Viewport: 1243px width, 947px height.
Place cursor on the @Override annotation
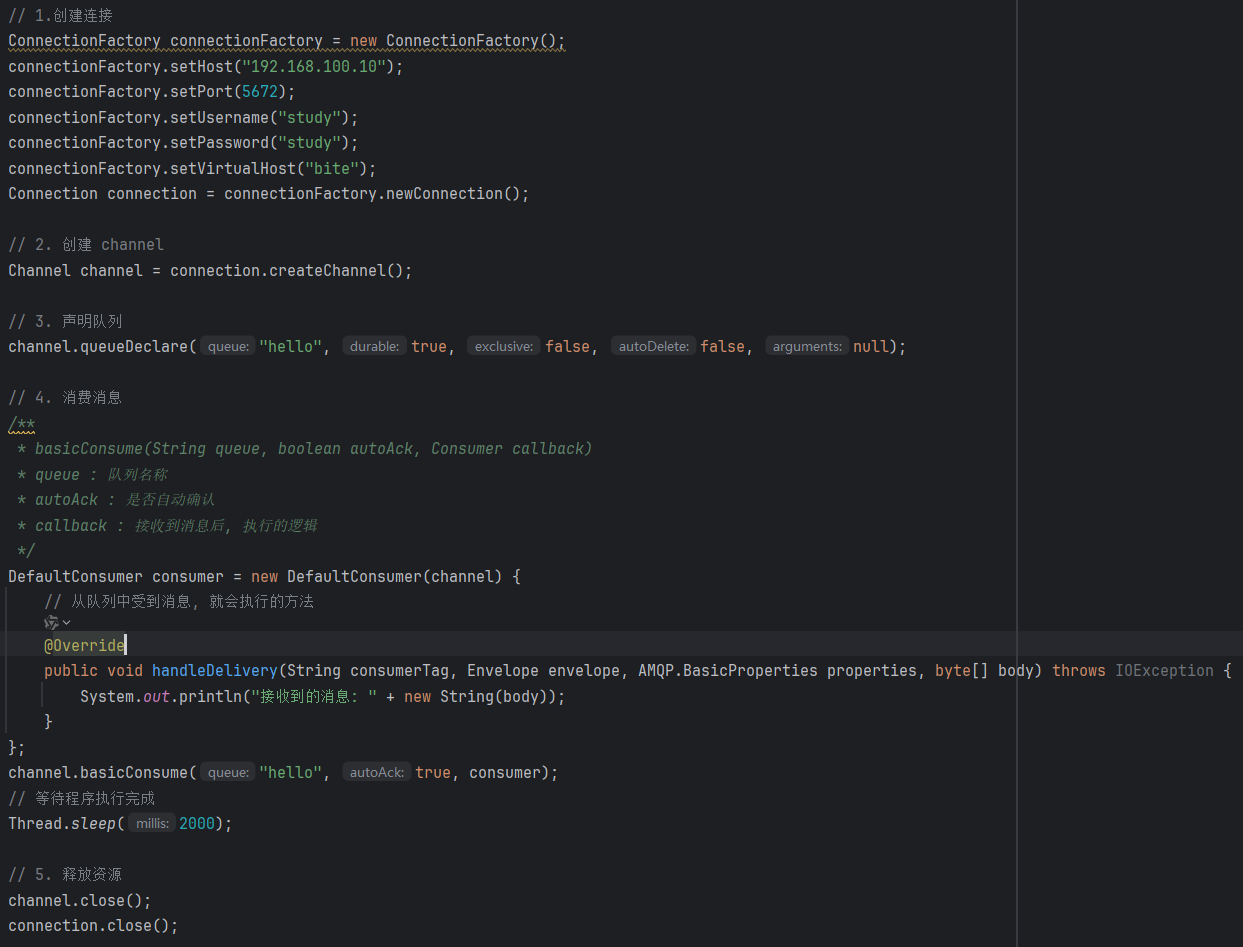pos(84,645)
